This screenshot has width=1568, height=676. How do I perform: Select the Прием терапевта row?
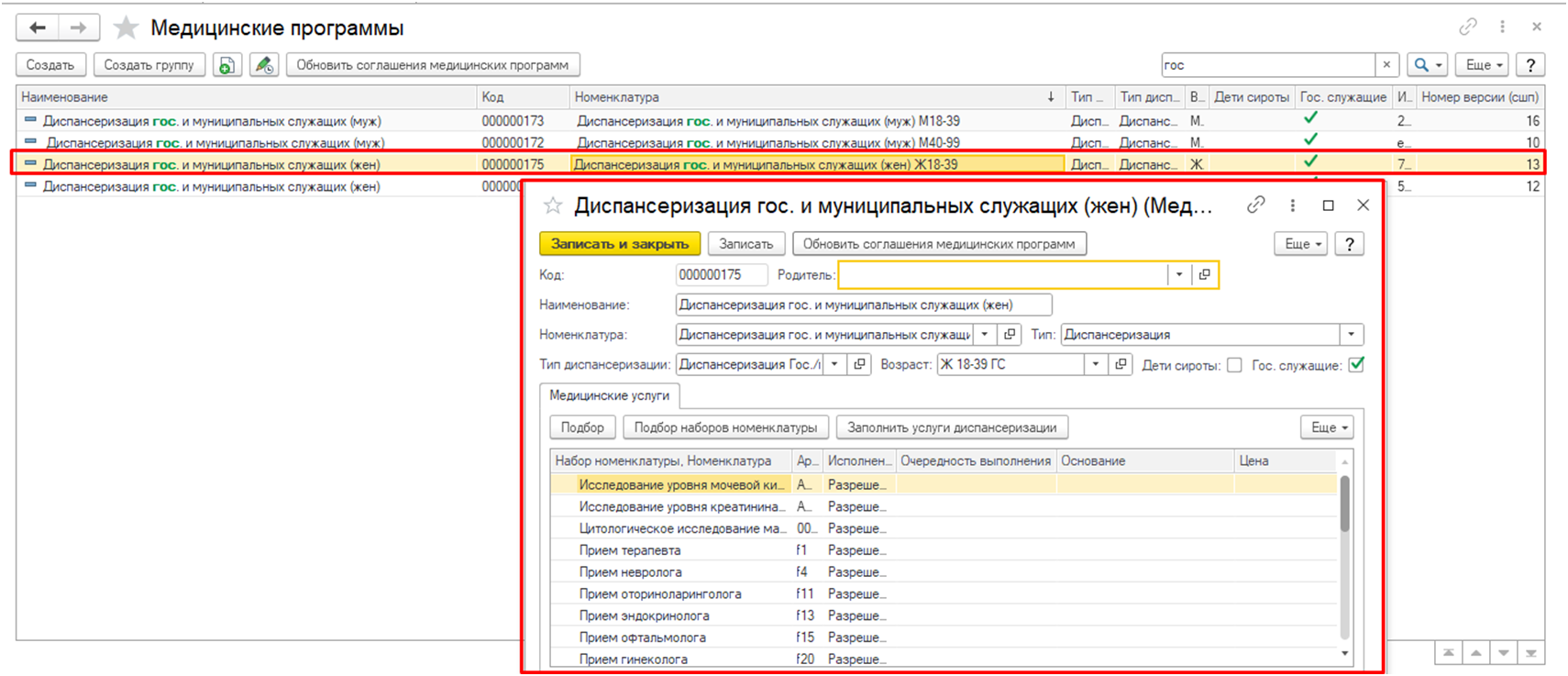(x=630, y=550)
